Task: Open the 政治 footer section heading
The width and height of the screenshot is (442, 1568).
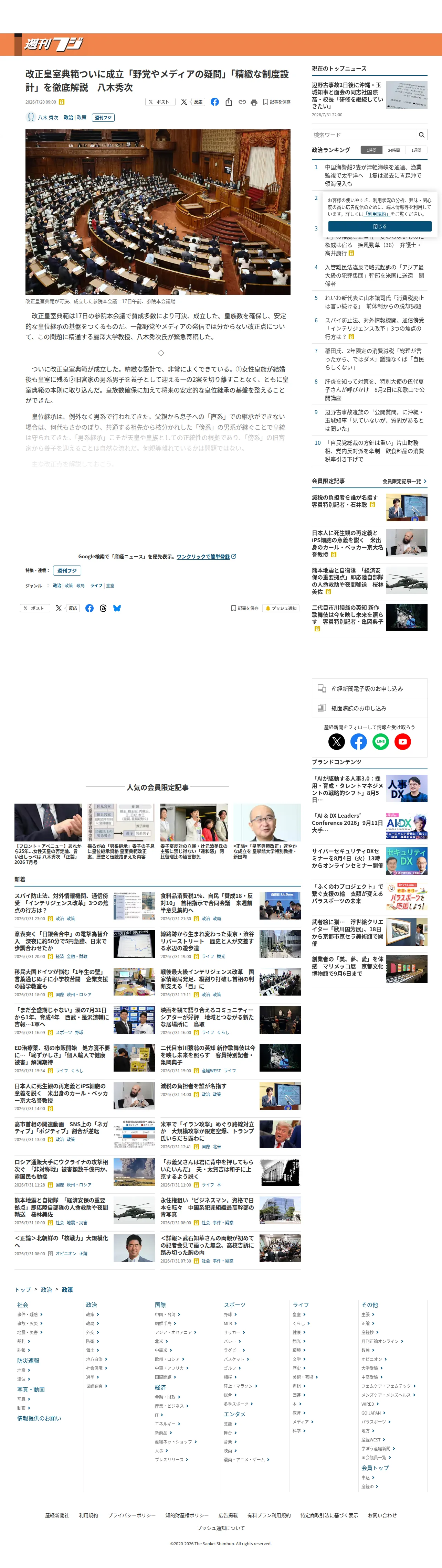Action: (x=91, y=1305)
